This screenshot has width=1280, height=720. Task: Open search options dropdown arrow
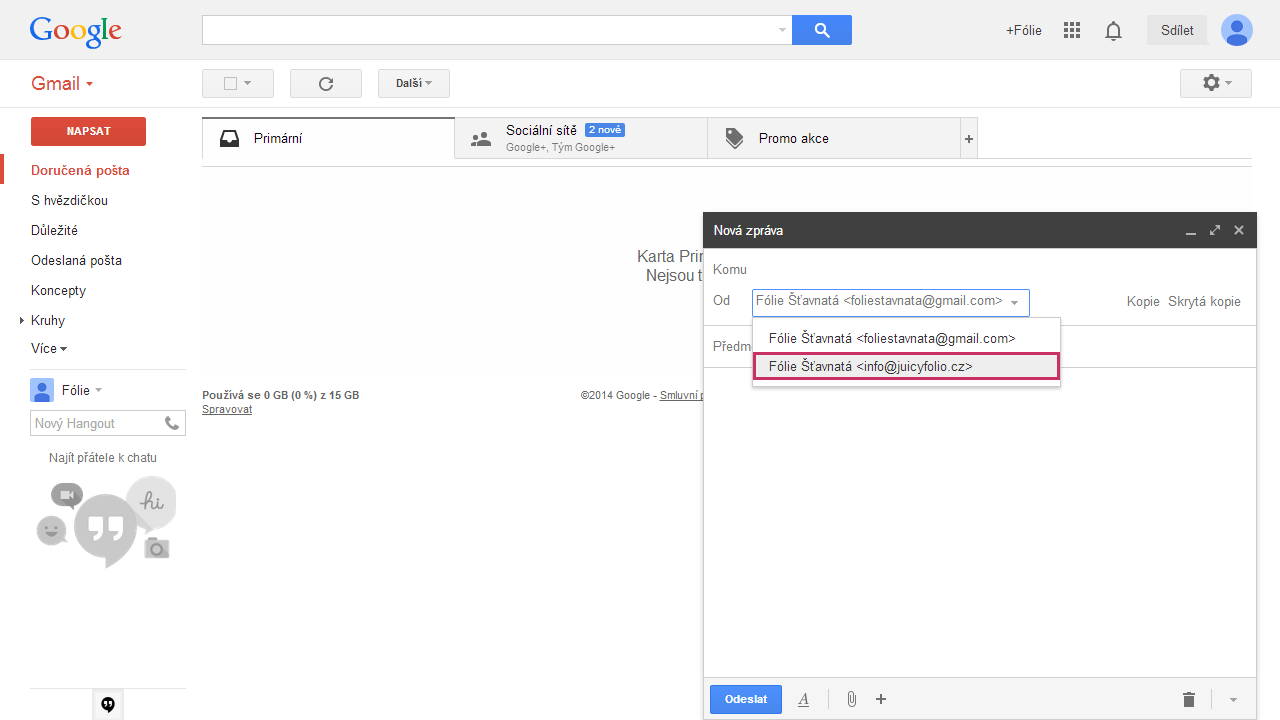click(x=782, y=30)
